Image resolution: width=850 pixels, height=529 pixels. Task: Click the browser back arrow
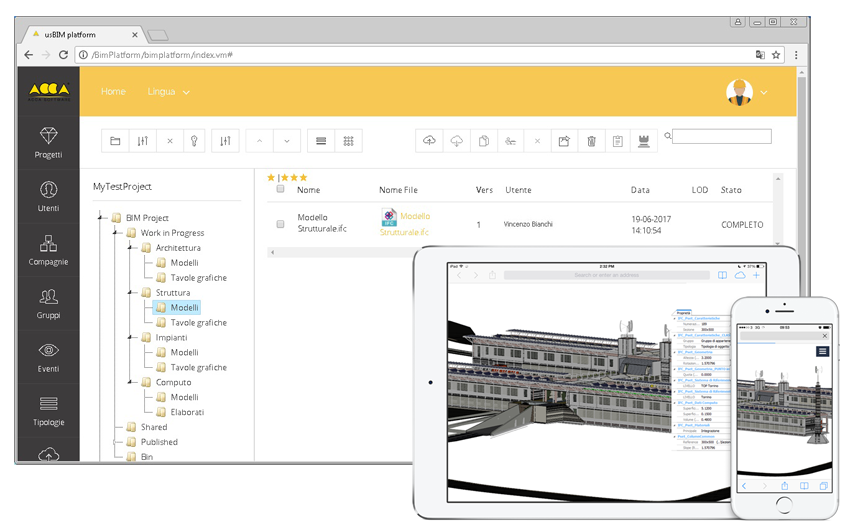[x=29, y=55]
